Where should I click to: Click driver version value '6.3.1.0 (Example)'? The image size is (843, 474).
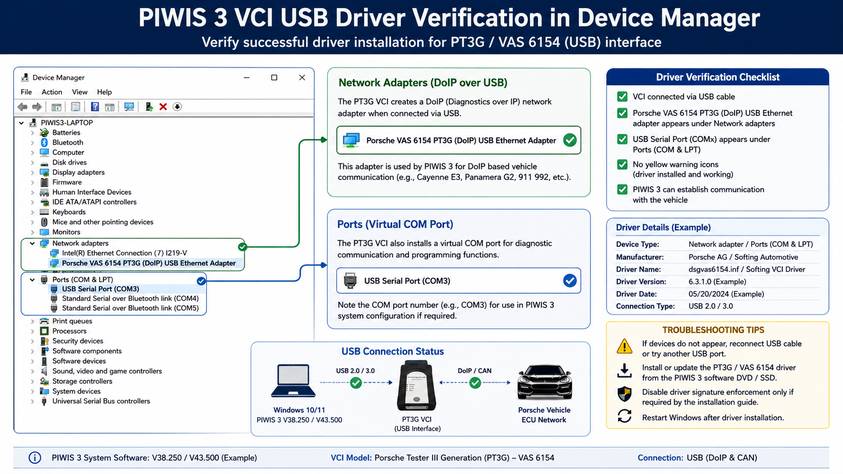tap(717, 282)
